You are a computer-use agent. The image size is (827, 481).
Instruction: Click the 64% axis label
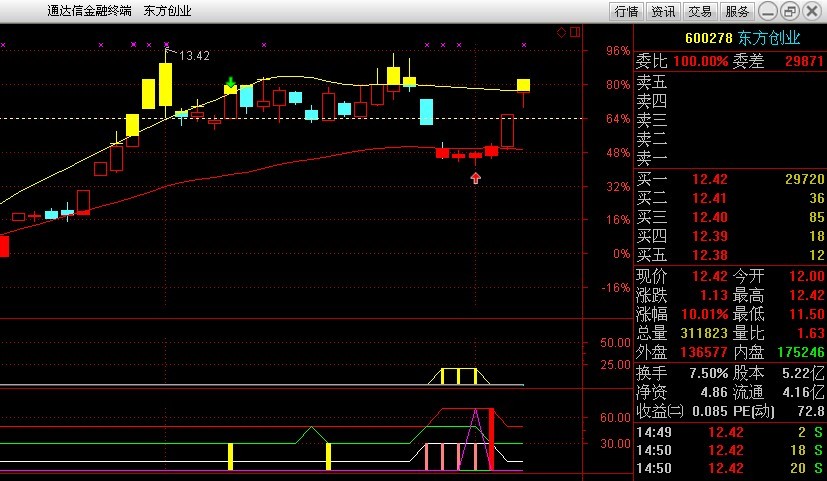pos(618,119)
